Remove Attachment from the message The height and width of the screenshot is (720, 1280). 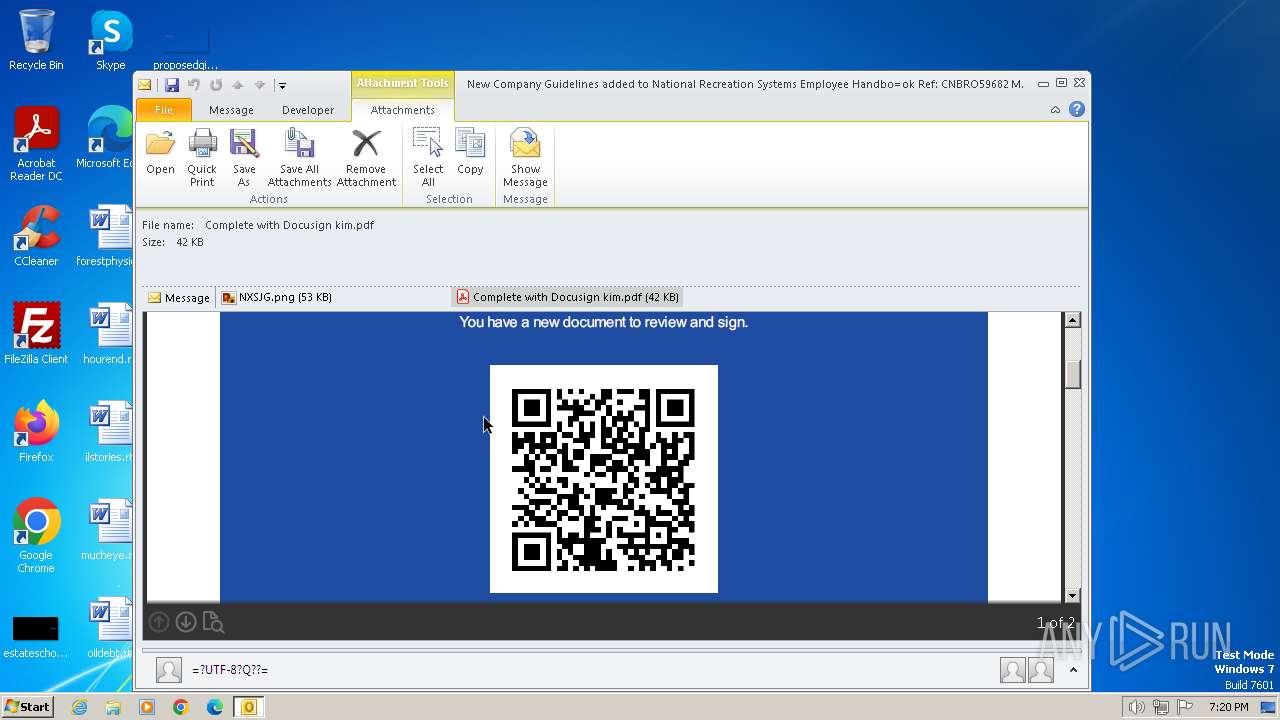click(366, 158)
